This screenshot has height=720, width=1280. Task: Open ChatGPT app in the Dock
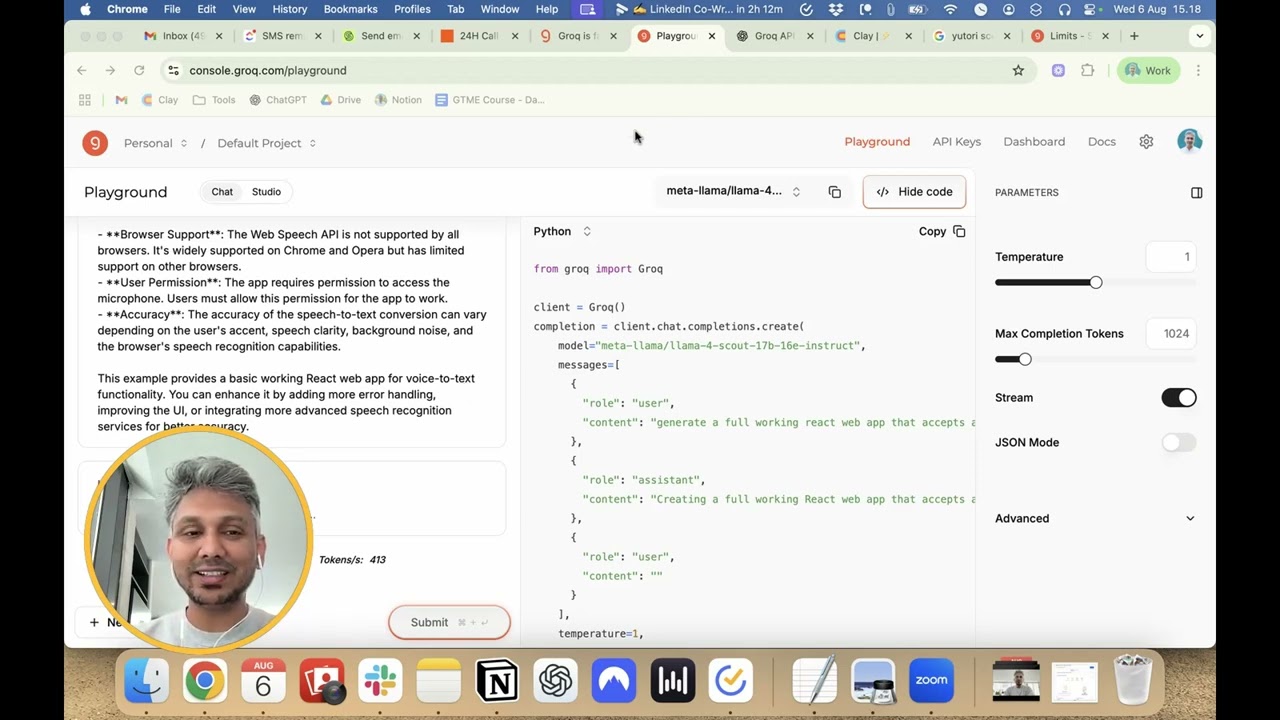pos(555,681)
